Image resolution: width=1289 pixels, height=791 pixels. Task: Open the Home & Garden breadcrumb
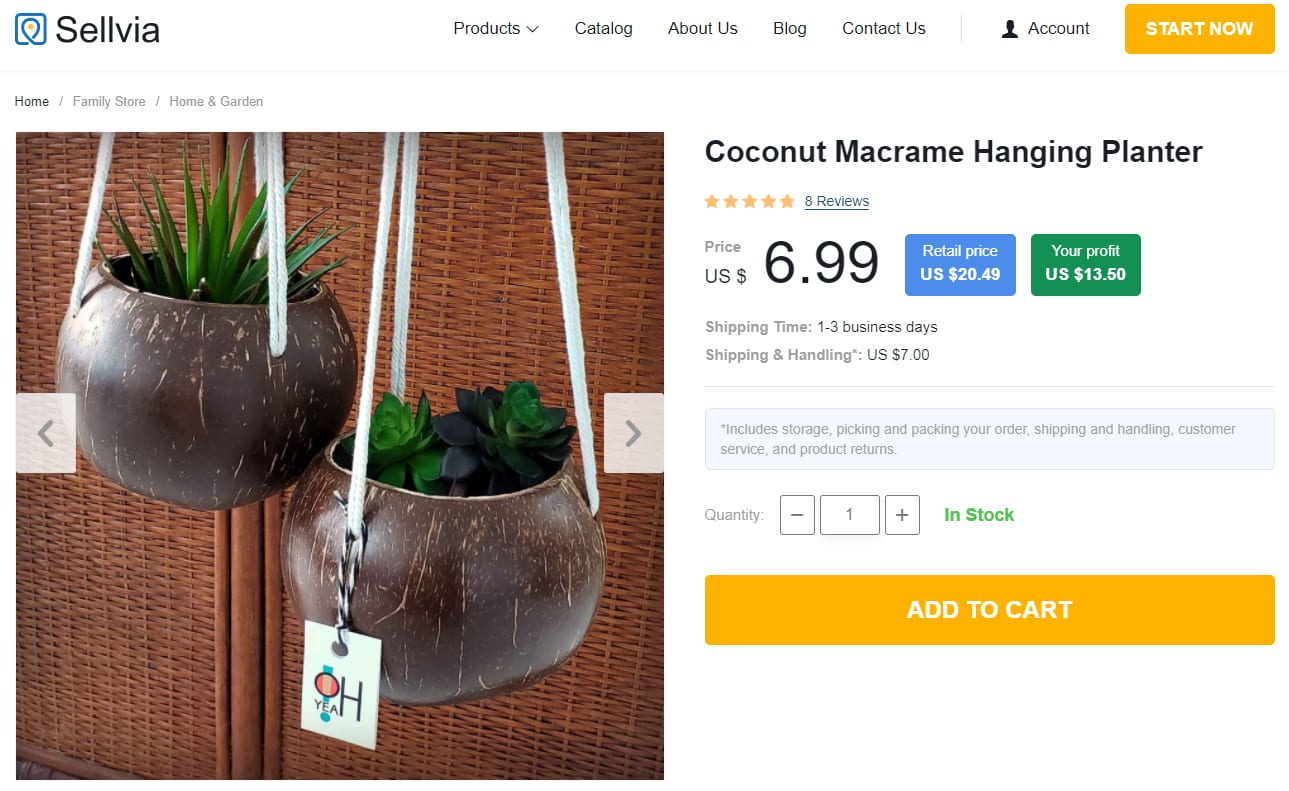coord(216,101)
